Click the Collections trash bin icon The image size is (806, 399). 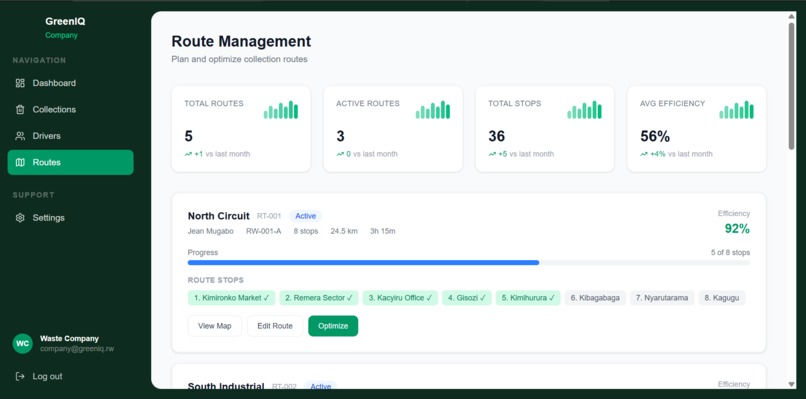point(20,110)
